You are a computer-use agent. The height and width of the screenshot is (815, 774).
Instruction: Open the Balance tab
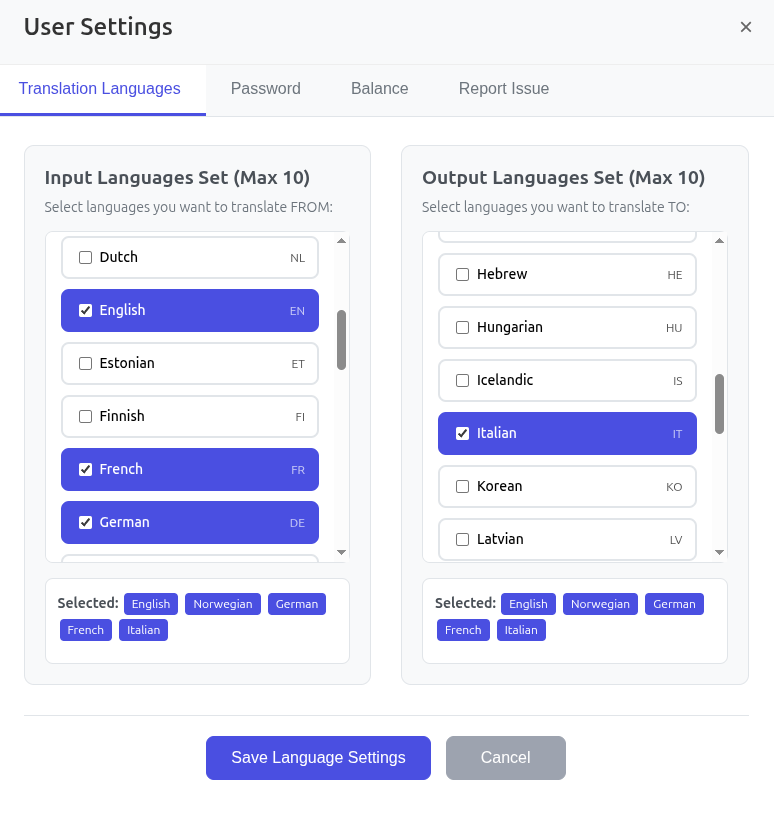(379, 88)
